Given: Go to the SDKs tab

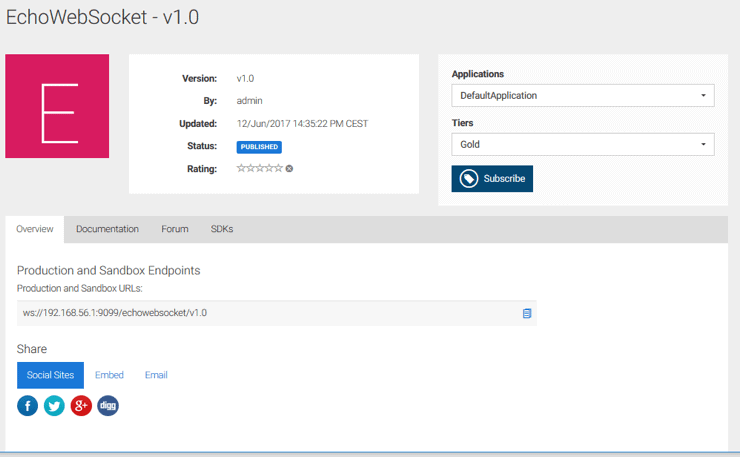Looking at the screenshot, I should (x=222, y=229).
